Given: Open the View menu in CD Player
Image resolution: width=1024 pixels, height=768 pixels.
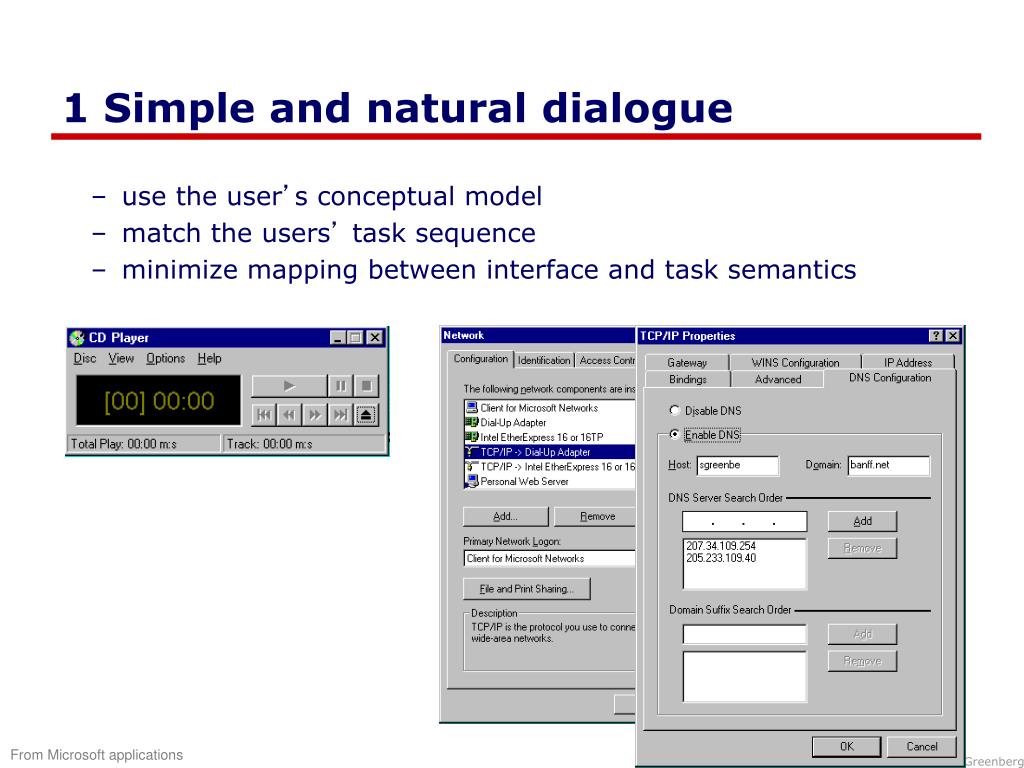Looking at the screenshot, I should tap(121, 359).
